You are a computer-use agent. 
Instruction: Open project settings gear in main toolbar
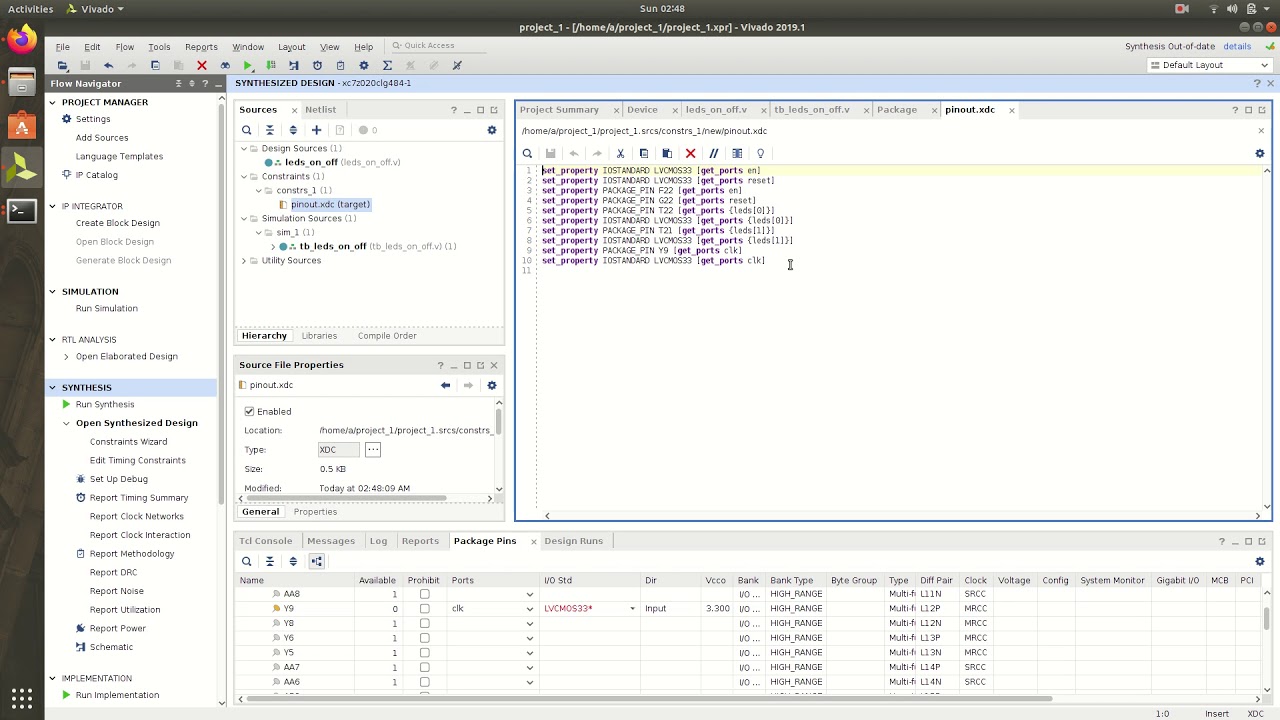point(363,65)
